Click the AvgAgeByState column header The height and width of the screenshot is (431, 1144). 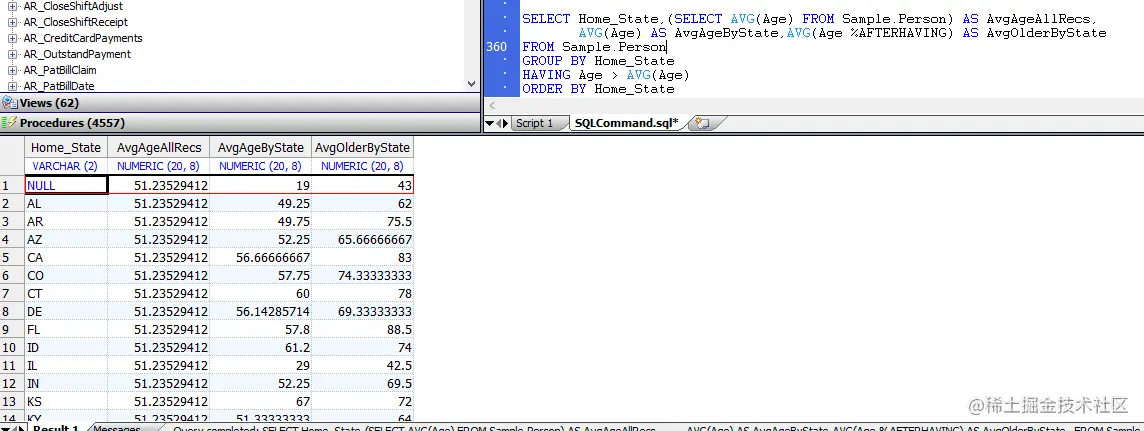(x=260, y=147)
